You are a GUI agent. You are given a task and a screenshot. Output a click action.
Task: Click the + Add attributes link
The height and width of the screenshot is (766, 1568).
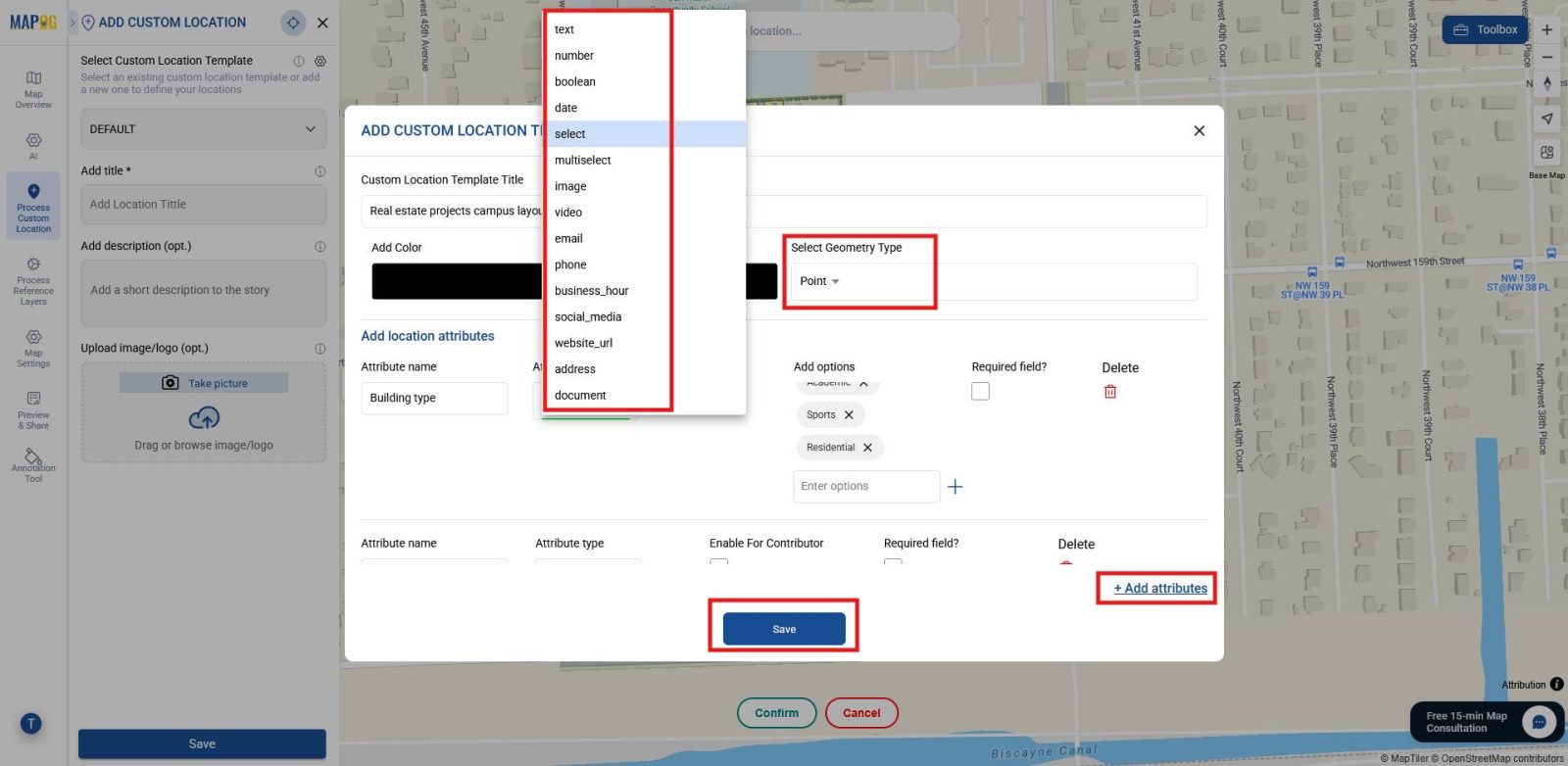pos(1160,589)
